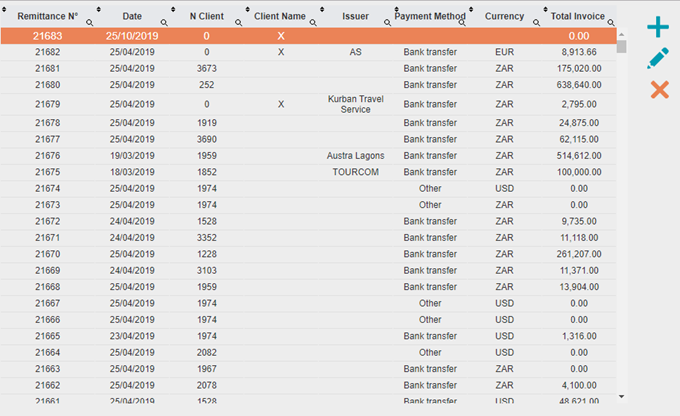Toggle the sort arrows beside the N Client header
The width and height of the screenshot is (680, 416).
click(x=173, y=9)
